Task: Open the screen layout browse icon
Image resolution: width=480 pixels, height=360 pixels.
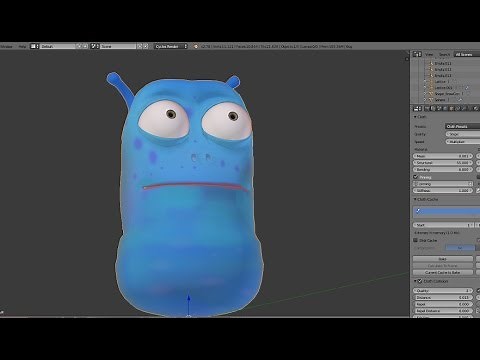Action: (34, 46)
